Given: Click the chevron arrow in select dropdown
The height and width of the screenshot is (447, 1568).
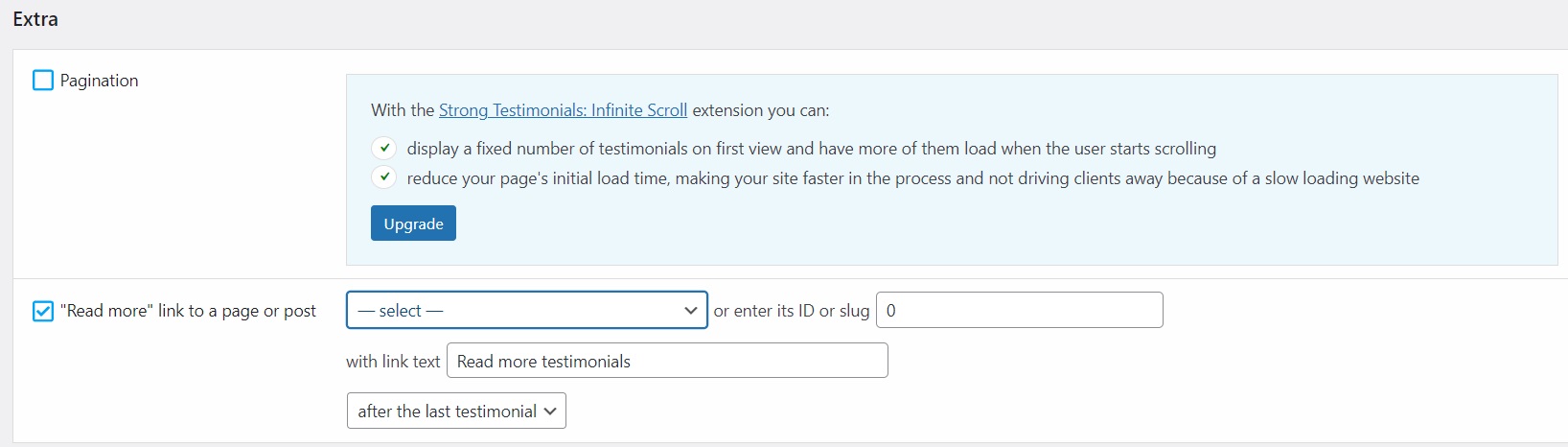Looking at the screenshot, I should (690, 311).
